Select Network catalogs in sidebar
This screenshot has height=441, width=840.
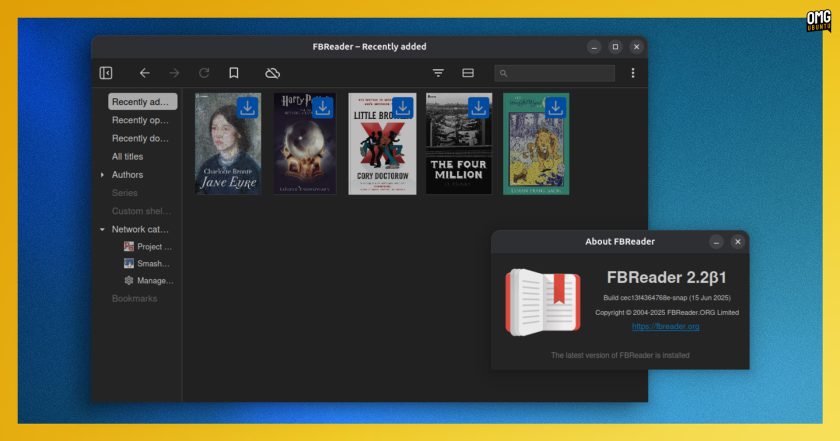click(x=140, y=229)
